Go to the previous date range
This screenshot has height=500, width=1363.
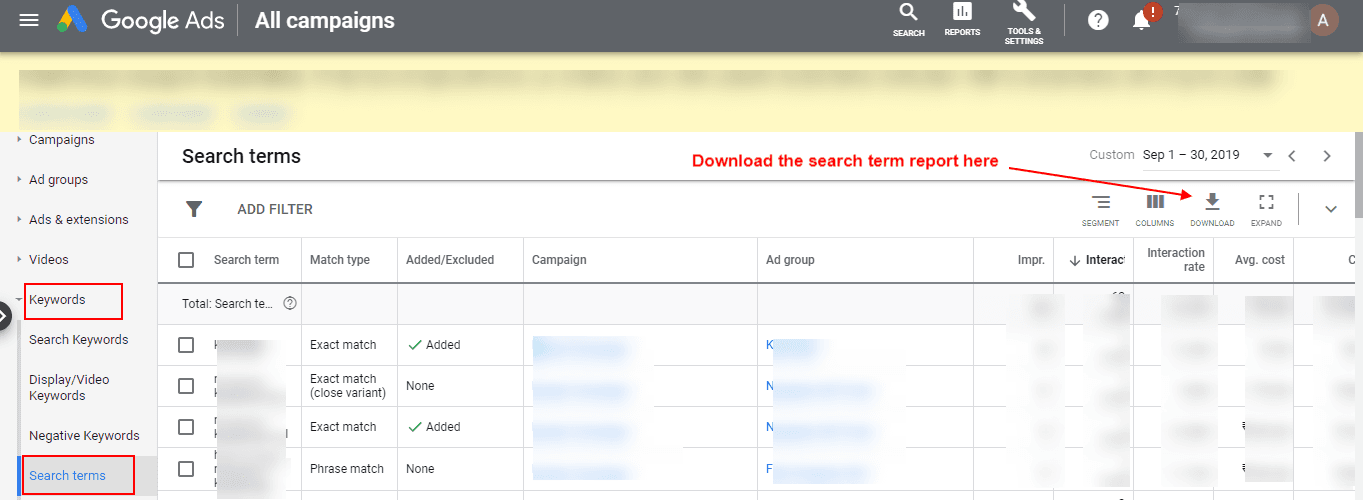[x=1292, y=156]
